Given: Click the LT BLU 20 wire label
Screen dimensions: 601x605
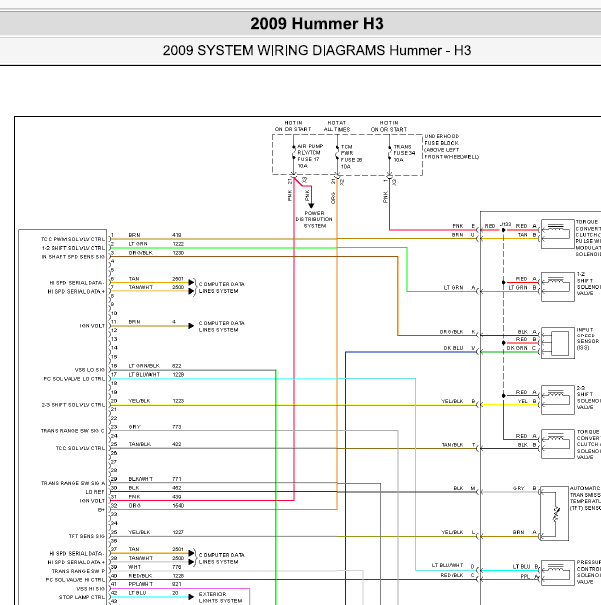Looking at the screenshot, I should point(153,593).
